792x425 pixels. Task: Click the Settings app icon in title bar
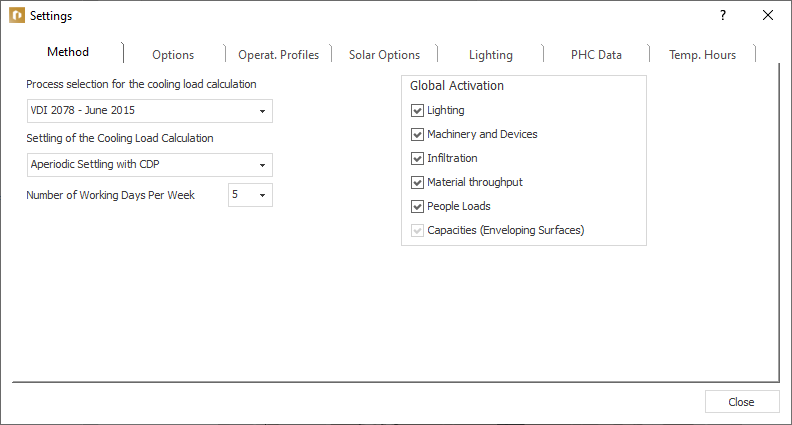click(17, 16)
